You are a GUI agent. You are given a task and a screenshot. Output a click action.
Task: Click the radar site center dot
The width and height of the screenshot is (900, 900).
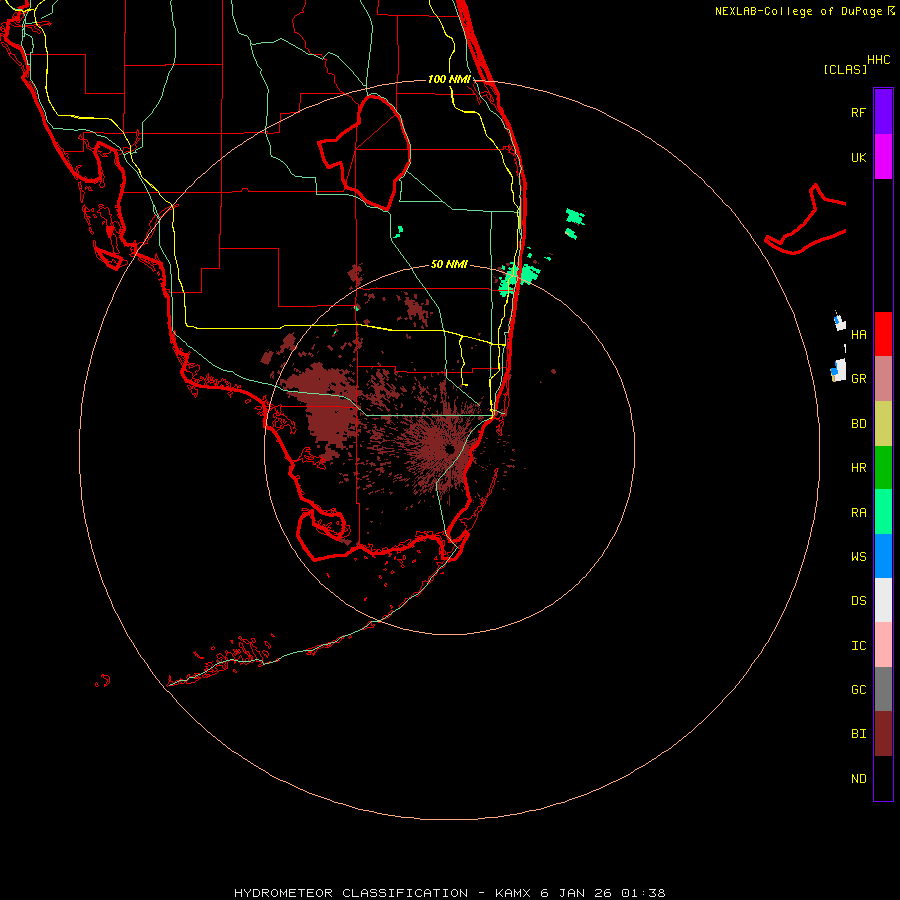[x=449, y=449]
